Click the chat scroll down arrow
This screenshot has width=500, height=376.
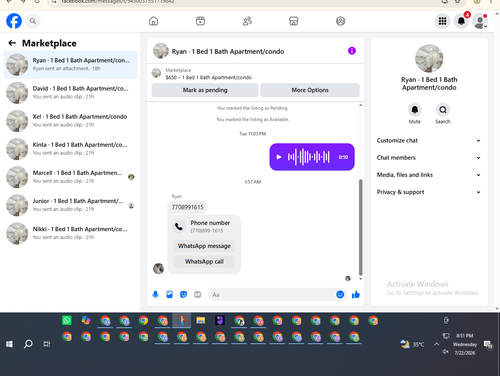[x=361, y=279]
